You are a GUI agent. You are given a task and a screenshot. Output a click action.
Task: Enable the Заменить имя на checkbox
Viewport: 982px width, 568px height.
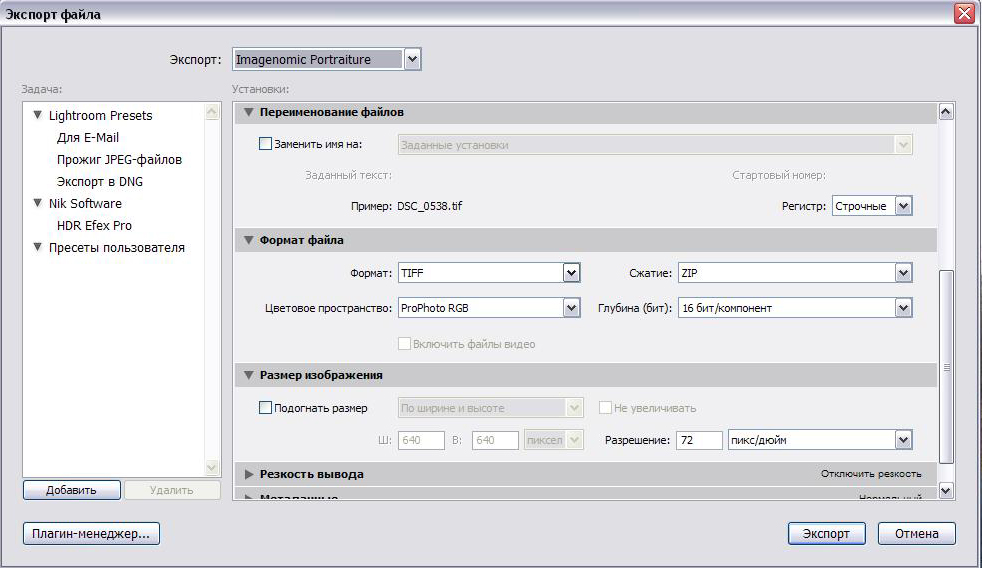pyautogui.click(x=265, y=144)
